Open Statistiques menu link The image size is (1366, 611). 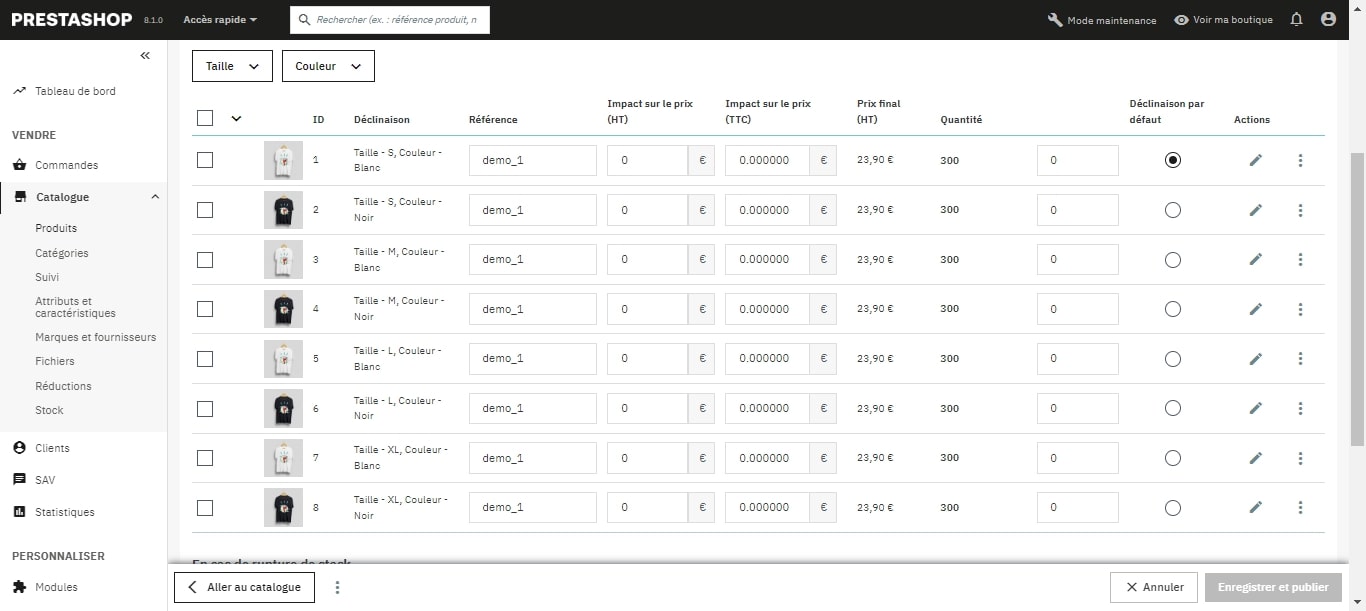pos(65,512)
